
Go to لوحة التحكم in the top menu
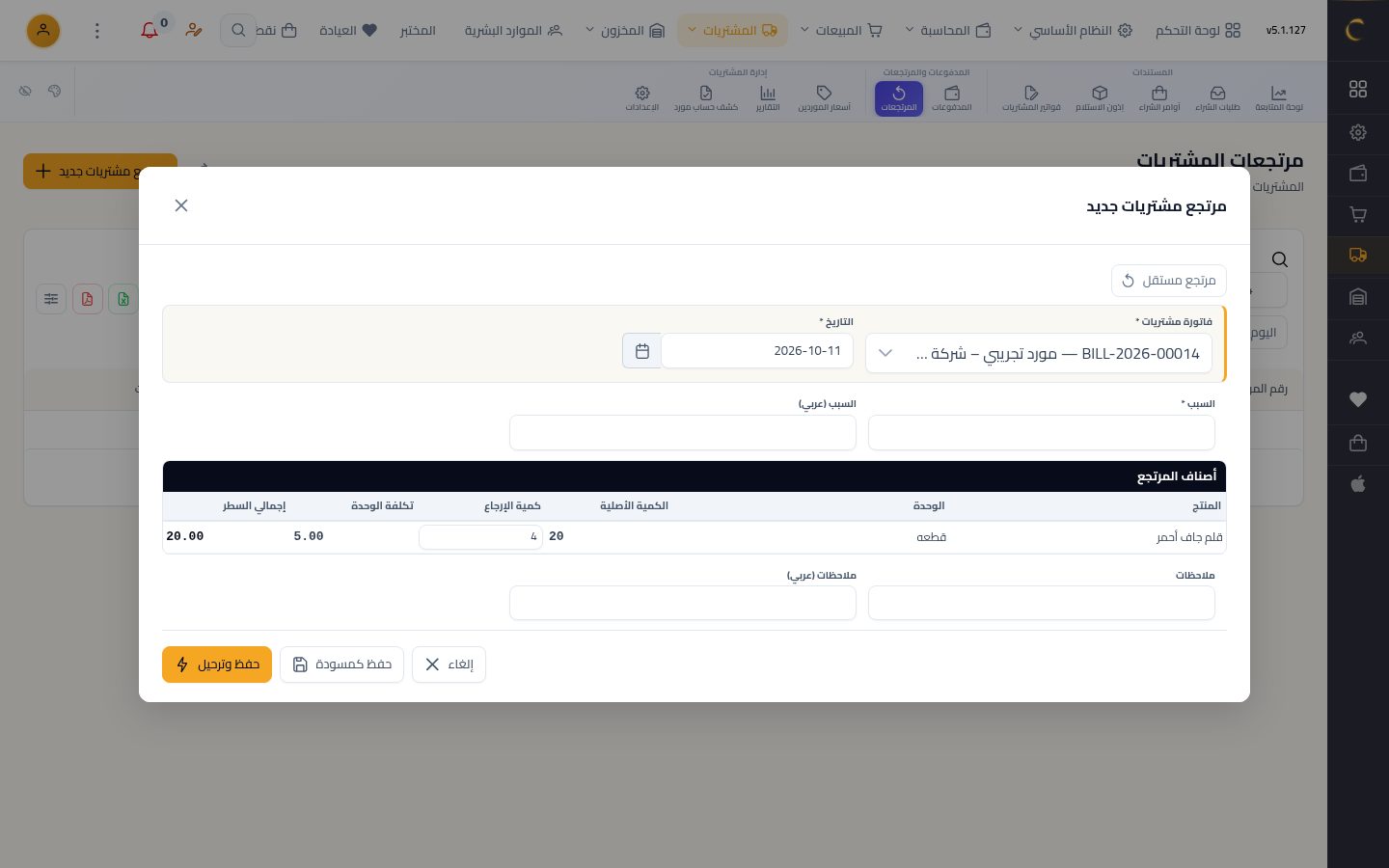1198,31
